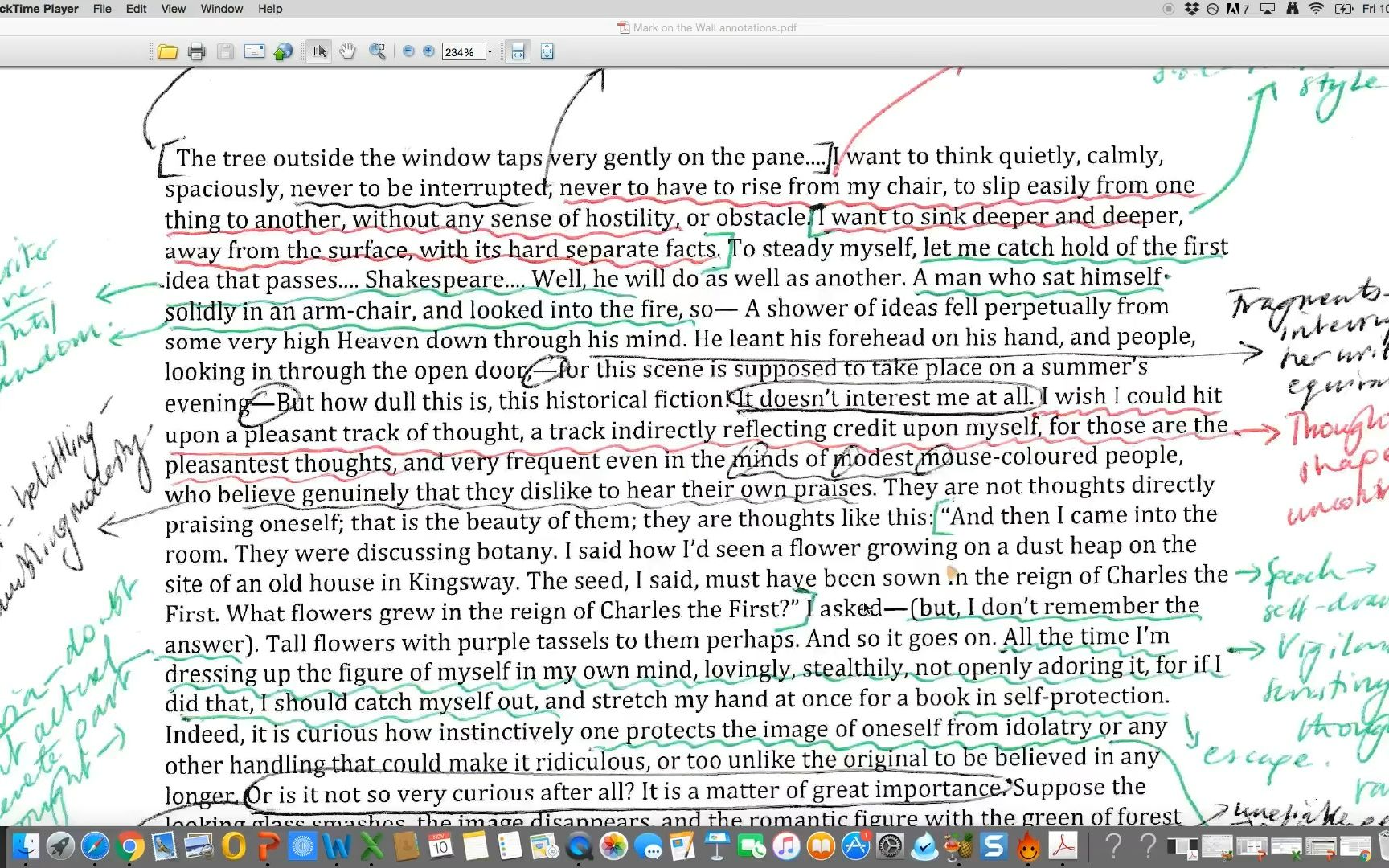
Task: Open Keynote from the Dock
Action: [717, 846]
